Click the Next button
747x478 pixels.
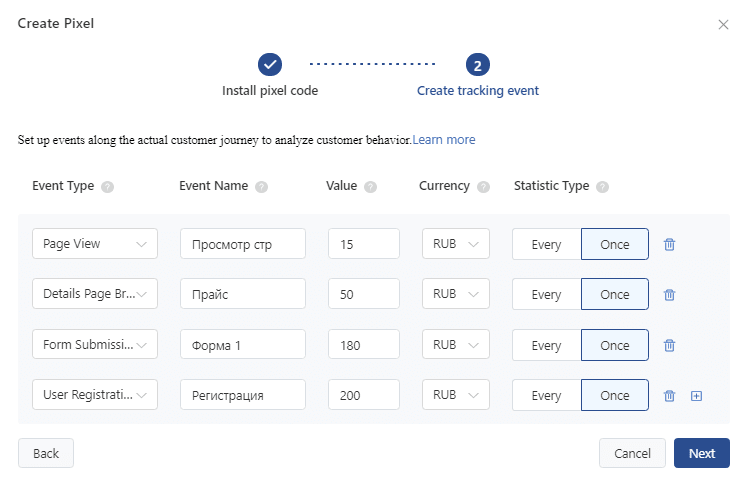702,453
